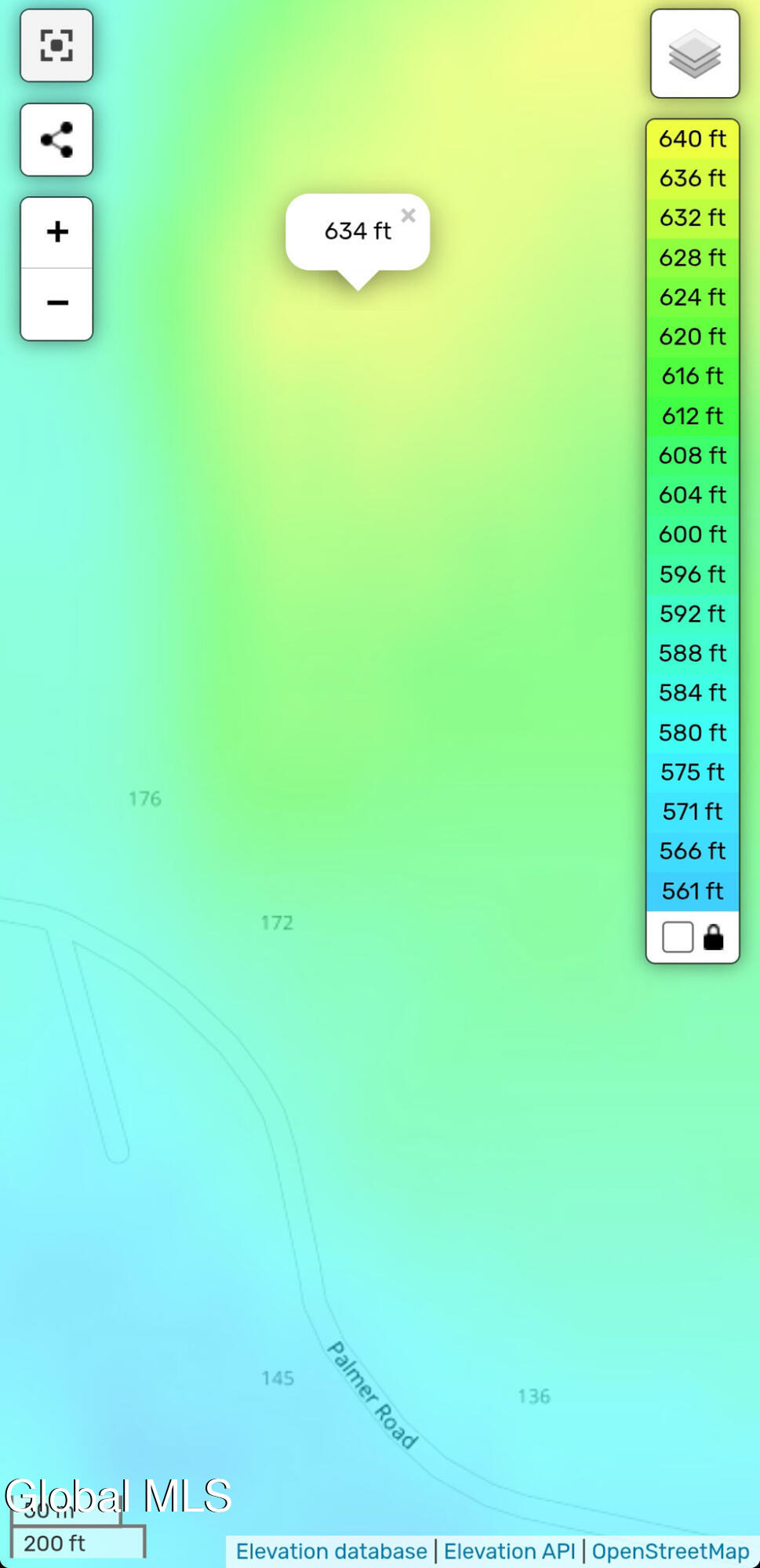Open the OpenStreetMap attribution link

[671, 1552]
